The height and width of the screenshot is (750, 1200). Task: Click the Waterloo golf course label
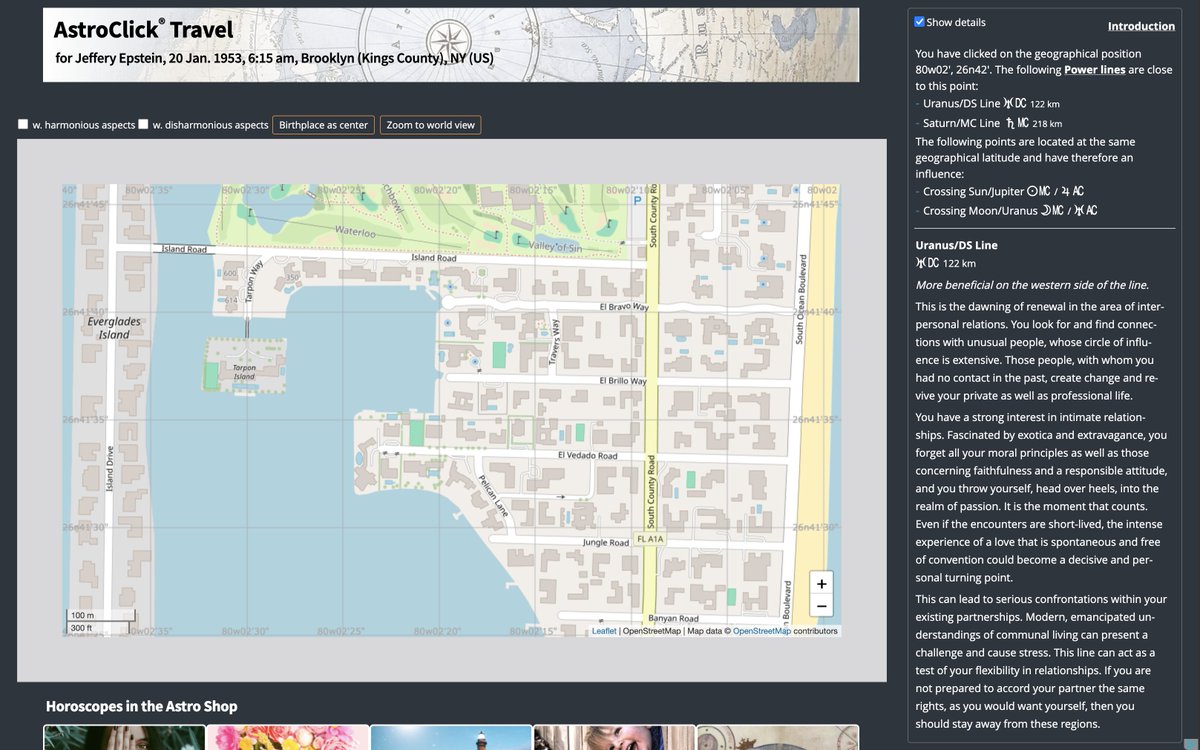355,231
